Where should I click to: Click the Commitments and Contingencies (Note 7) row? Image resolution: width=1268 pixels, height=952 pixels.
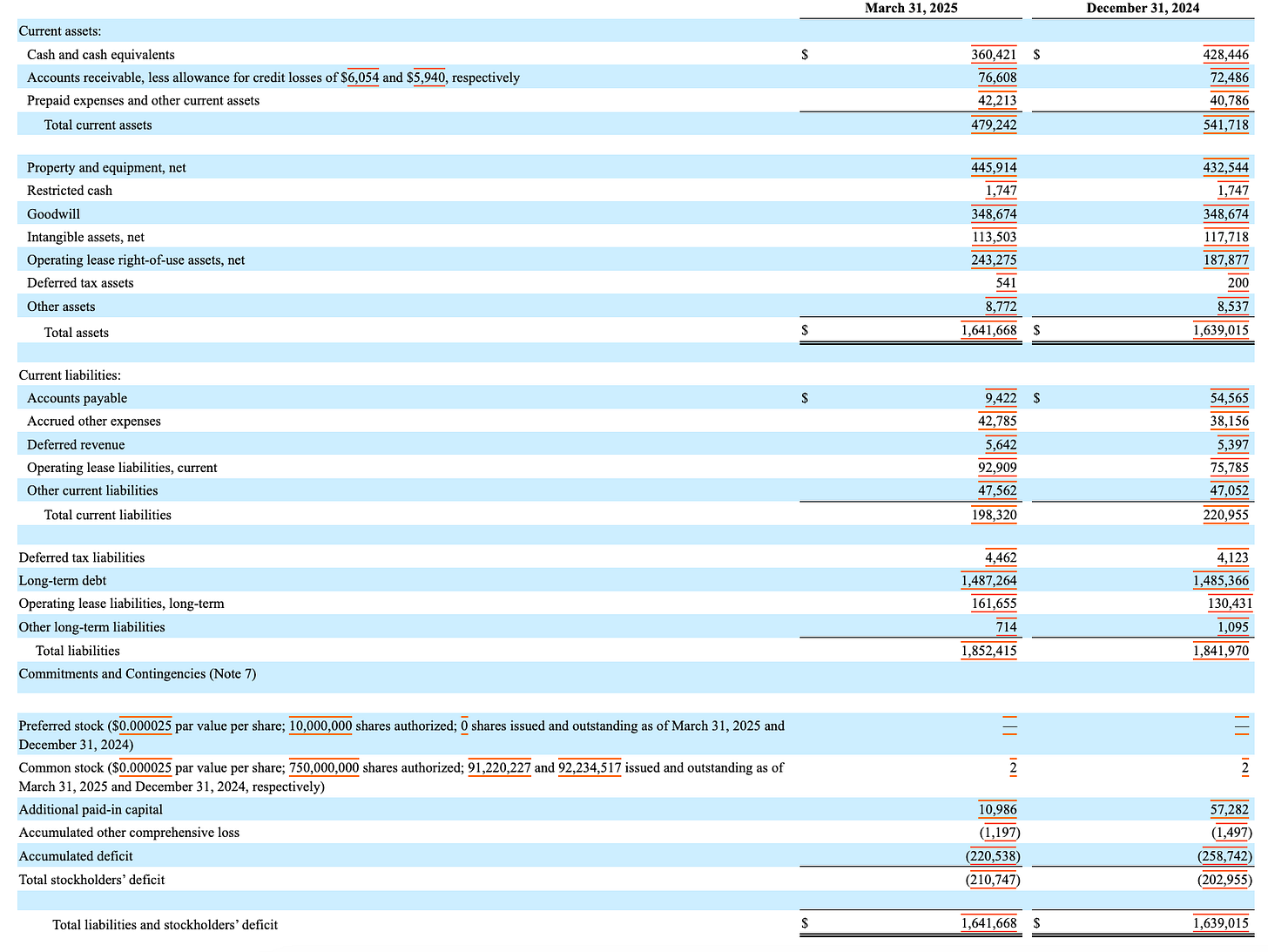pos(636,674)
